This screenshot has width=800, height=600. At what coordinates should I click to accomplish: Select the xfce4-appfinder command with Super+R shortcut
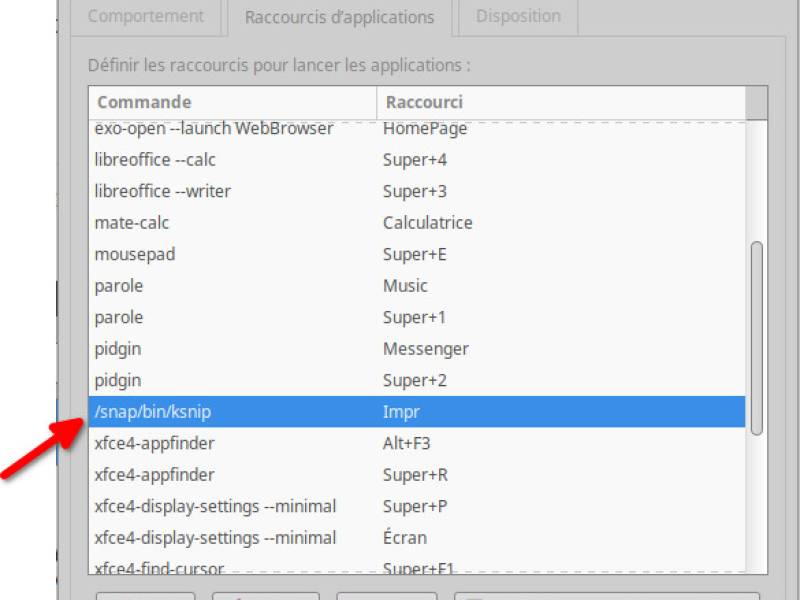[x=154, y=475]
